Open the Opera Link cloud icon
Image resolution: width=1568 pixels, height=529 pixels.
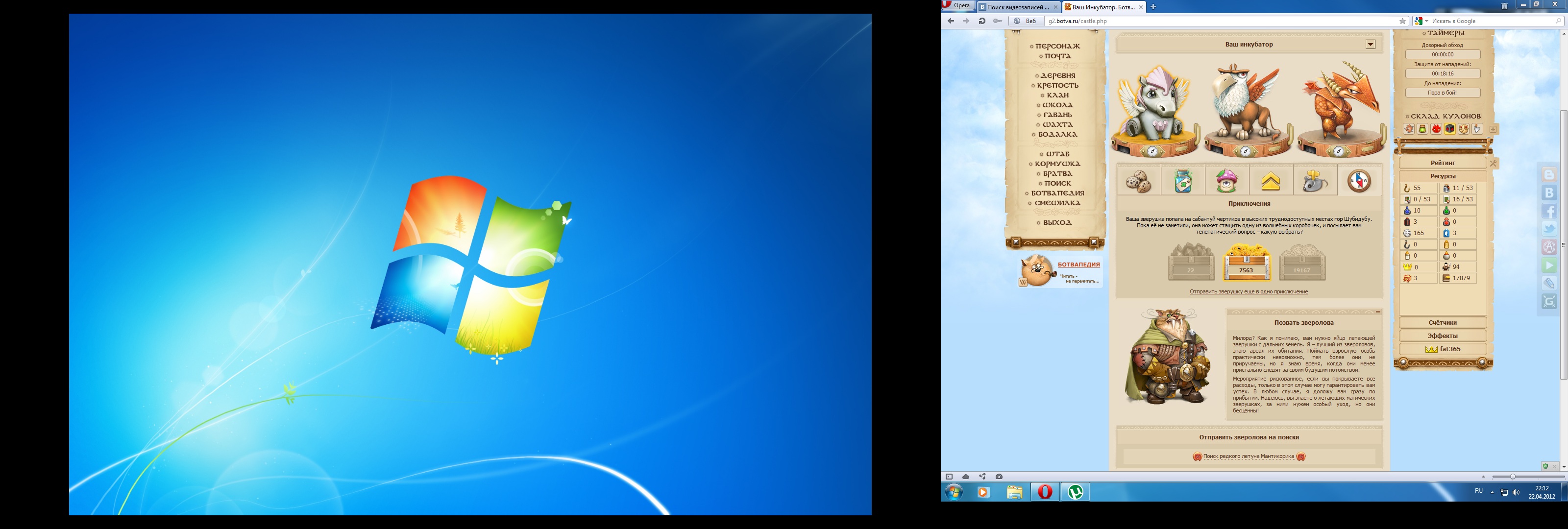965,477
